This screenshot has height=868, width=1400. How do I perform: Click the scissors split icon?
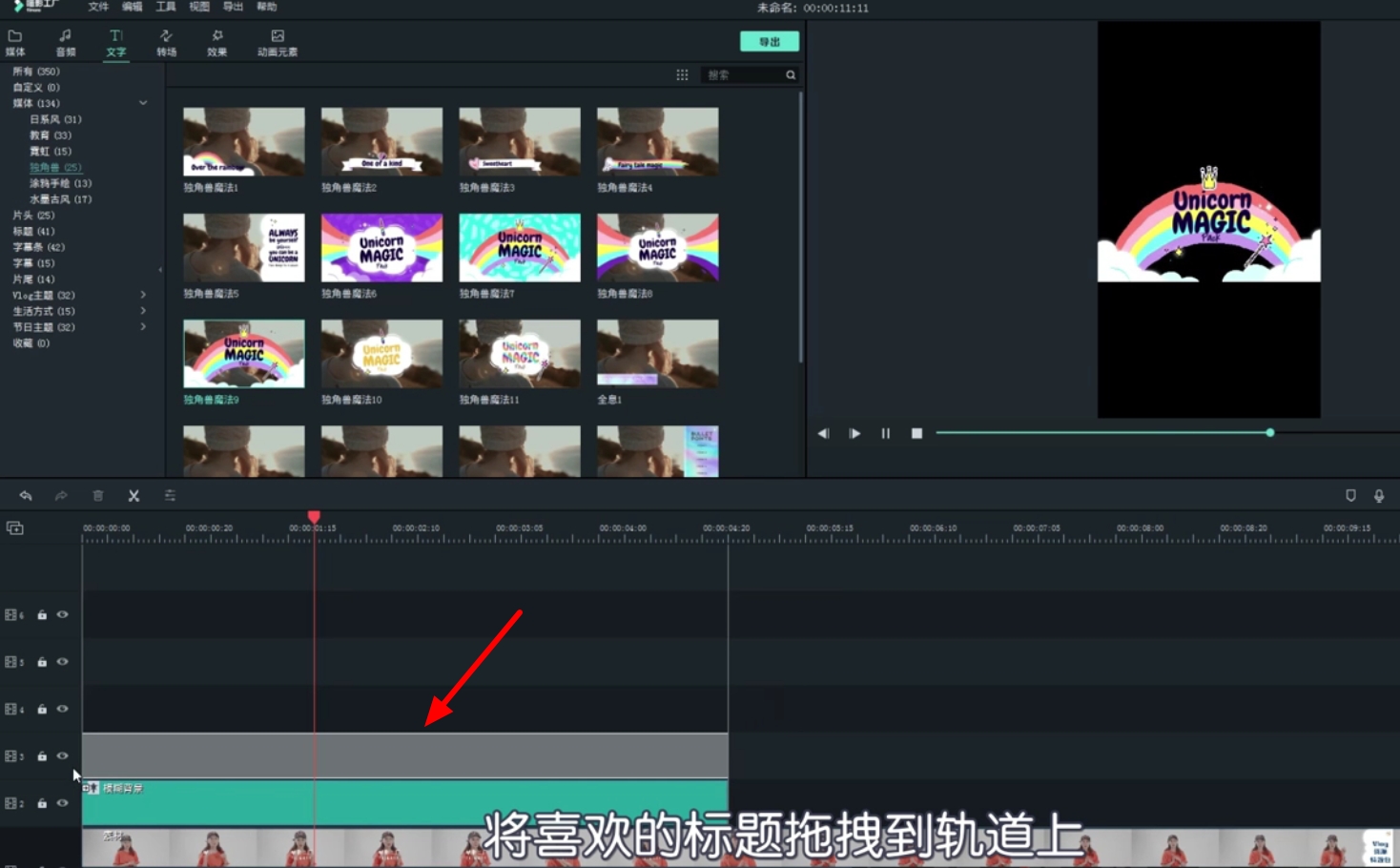click(134, 496)
